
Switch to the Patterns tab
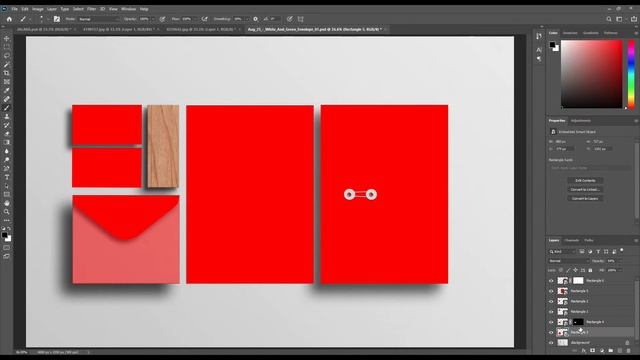pos(611,33)
